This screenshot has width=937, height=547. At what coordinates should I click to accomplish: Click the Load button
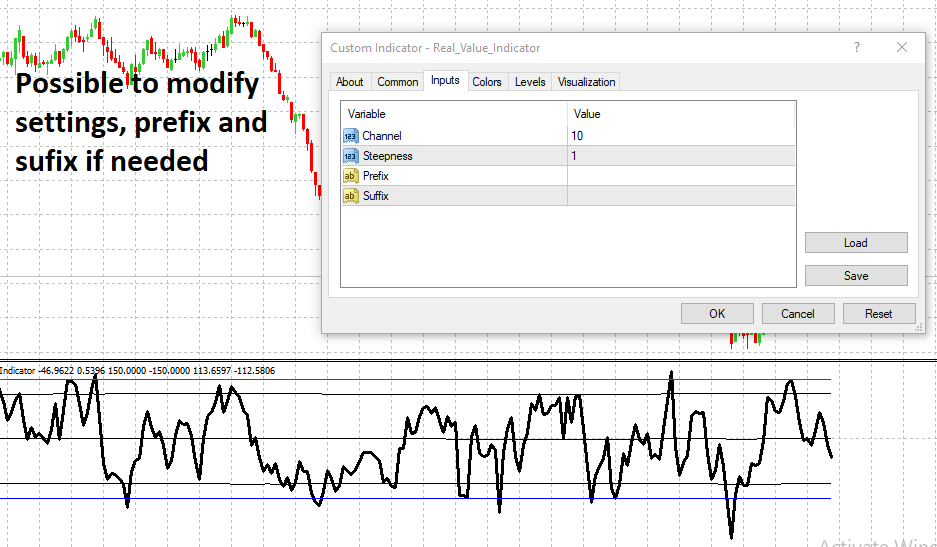856,243
